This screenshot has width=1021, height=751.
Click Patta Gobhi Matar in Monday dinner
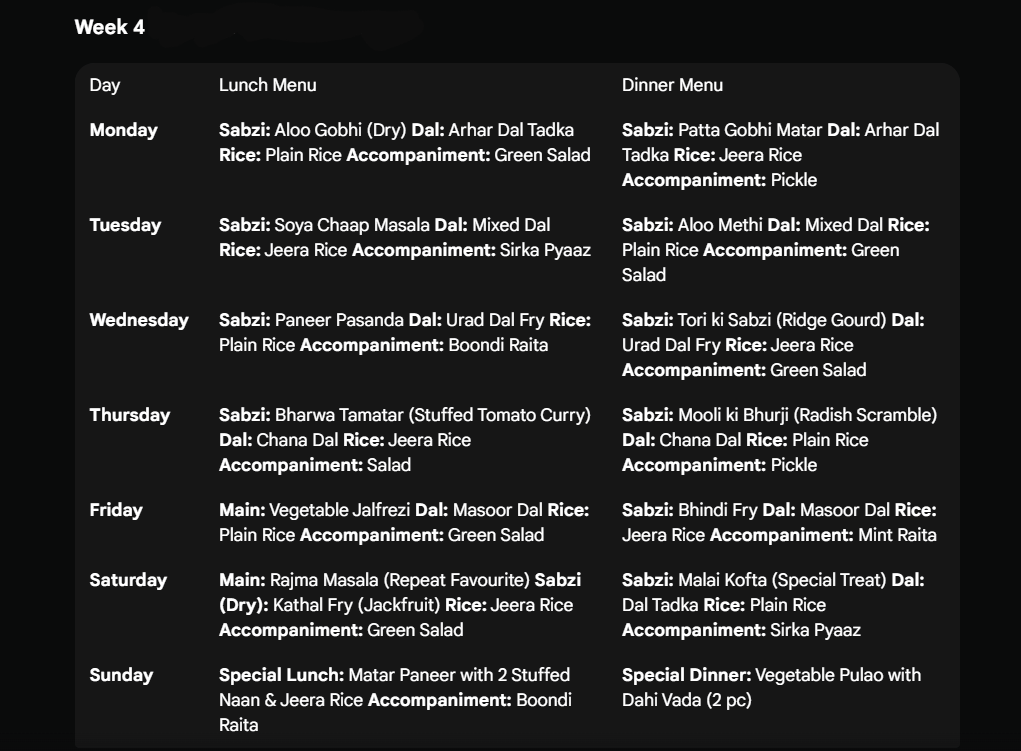[750, 130]
